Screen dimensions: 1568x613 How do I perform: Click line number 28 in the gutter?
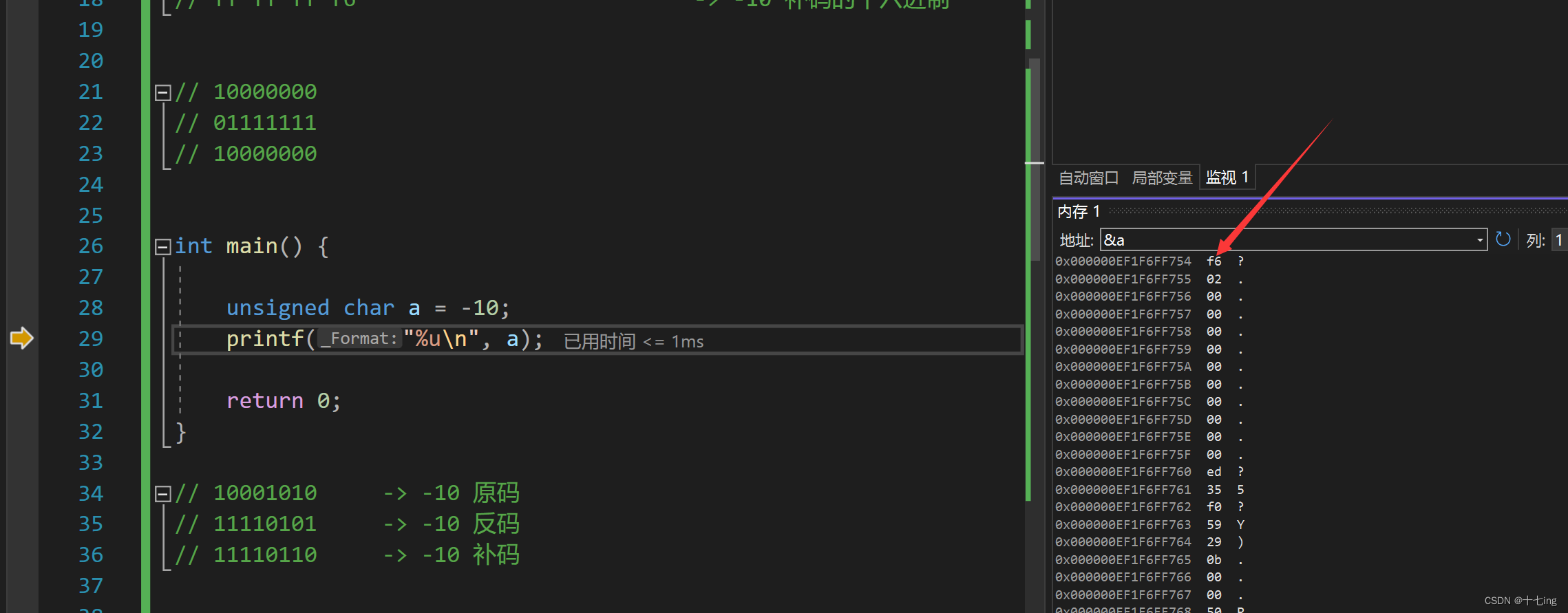[90, 308]
